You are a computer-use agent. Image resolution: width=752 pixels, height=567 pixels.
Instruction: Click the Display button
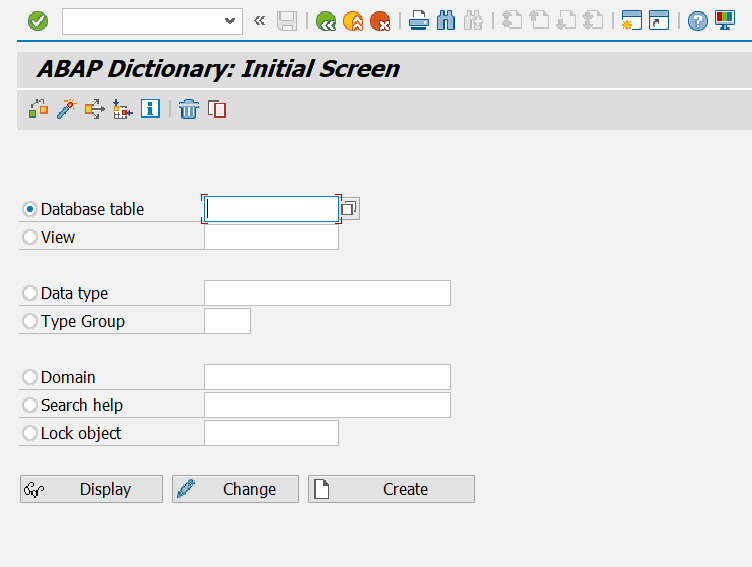[91, 489]
